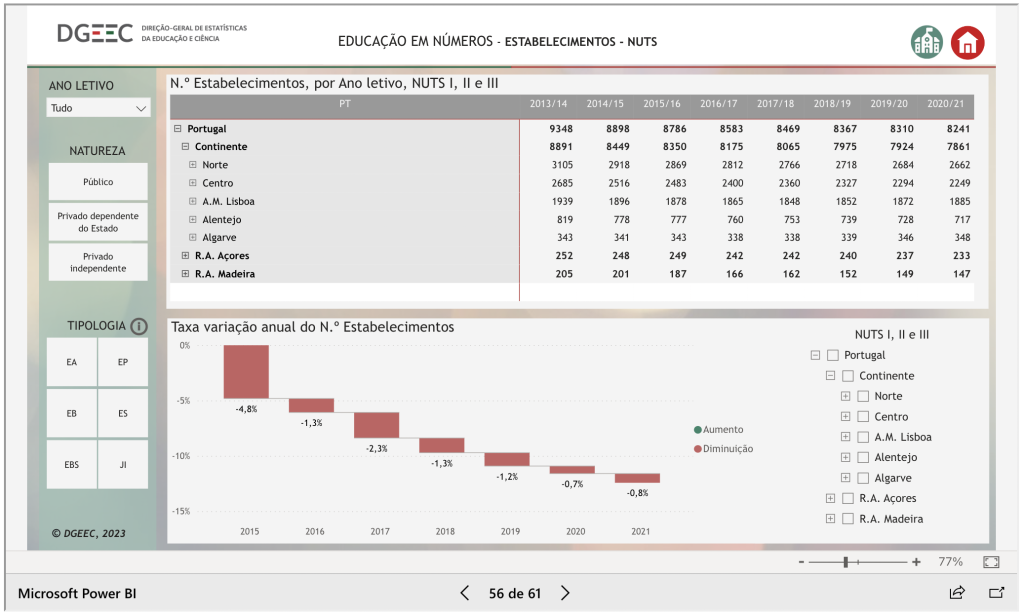This screenshot has width=1024, height=616.
Task: Expand R.A. Açores row in the table
Action: click(185, 256)
